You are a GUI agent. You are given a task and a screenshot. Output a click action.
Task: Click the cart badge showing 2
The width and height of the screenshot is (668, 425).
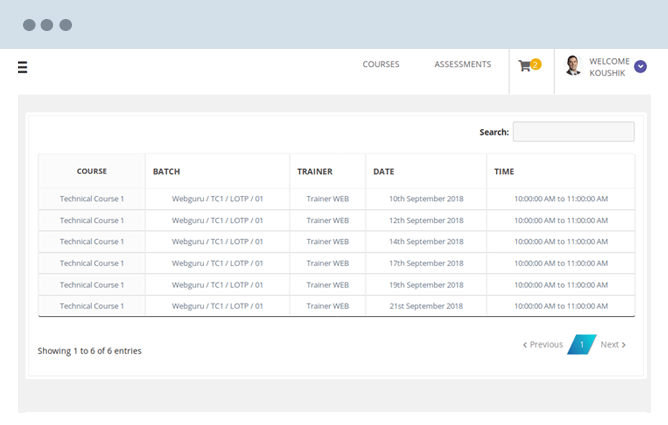click(535, 64)
